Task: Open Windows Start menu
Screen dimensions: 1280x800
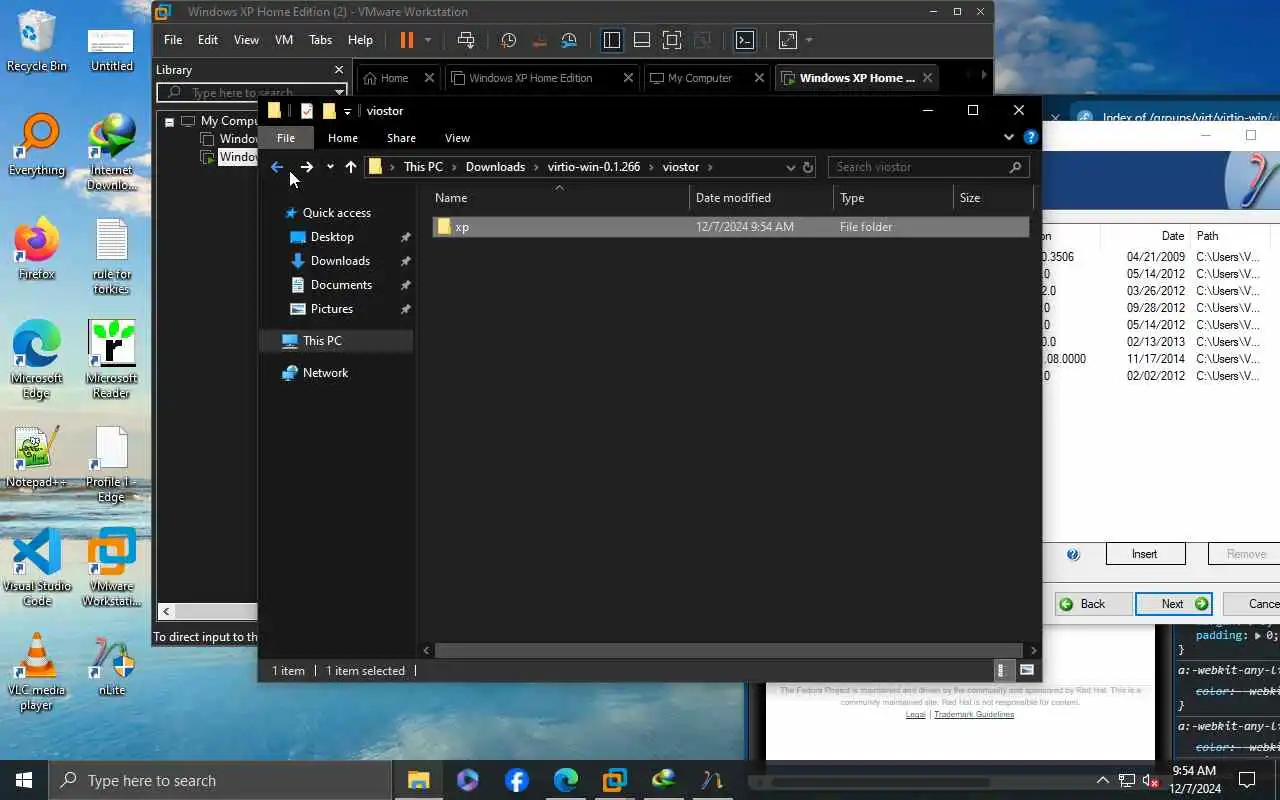Action: pos(24,780)
